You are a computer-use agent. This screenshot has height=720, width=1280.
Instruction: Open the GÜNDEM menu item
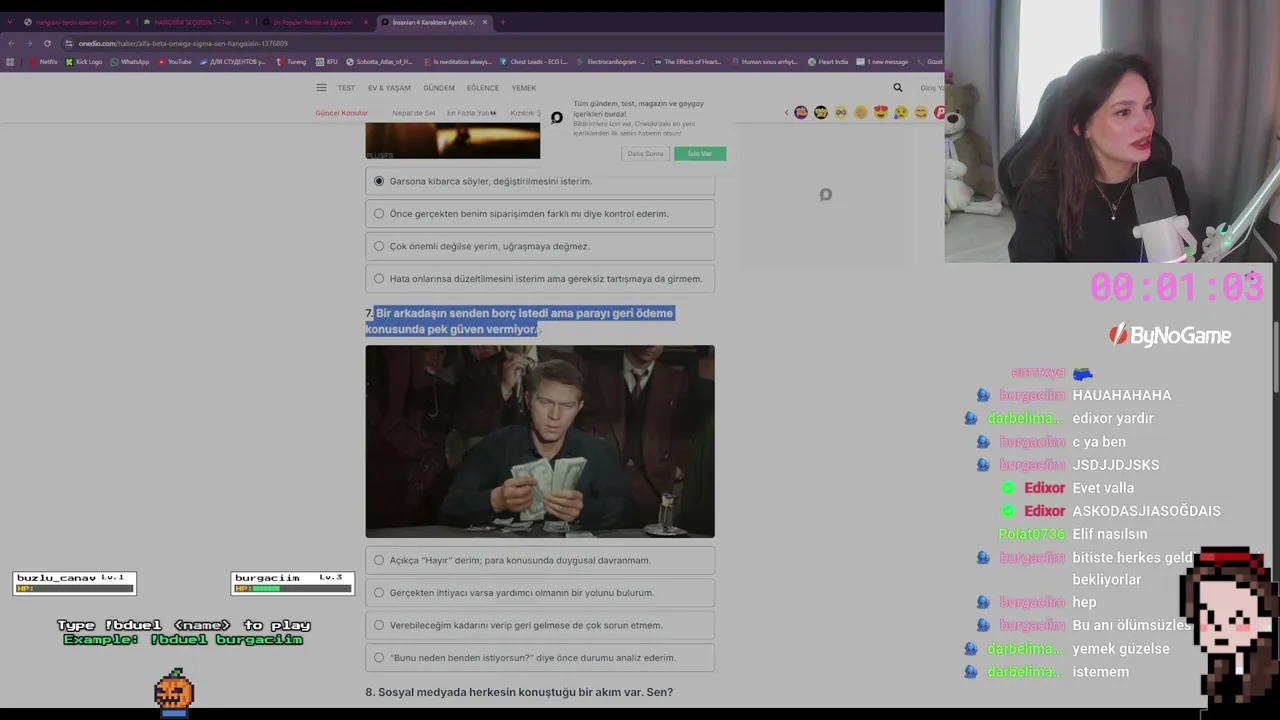[x=439, y=88]
